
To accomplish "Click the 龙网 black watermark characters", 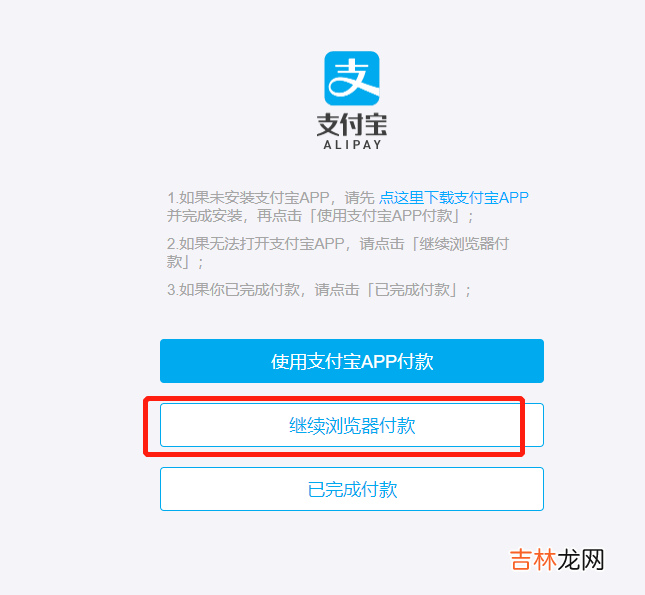I will point(580,560).
